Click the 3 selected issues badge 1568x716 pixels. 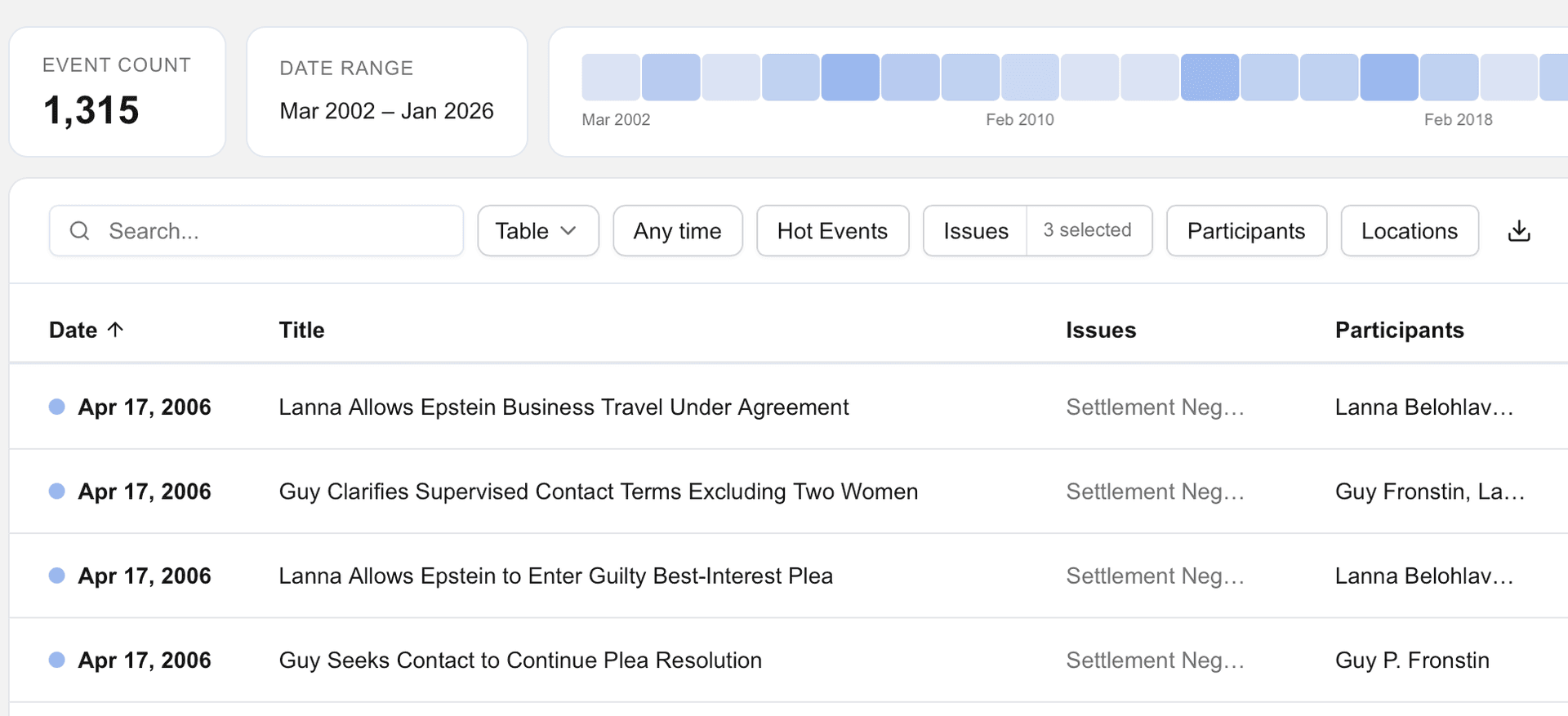(x=1087, y=231)
